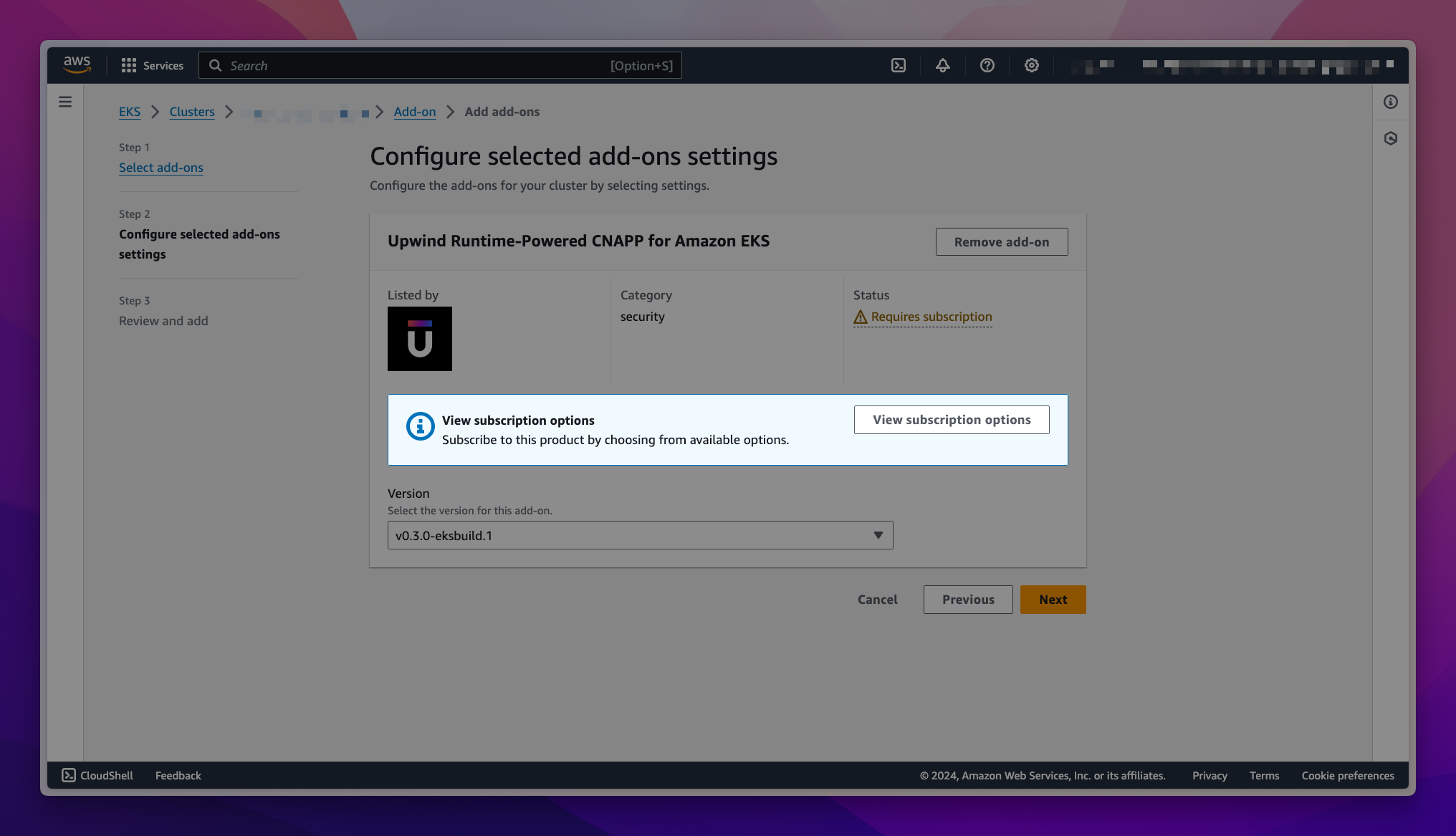
Task: Click the View subscription options button
Action: click(952, 420)
